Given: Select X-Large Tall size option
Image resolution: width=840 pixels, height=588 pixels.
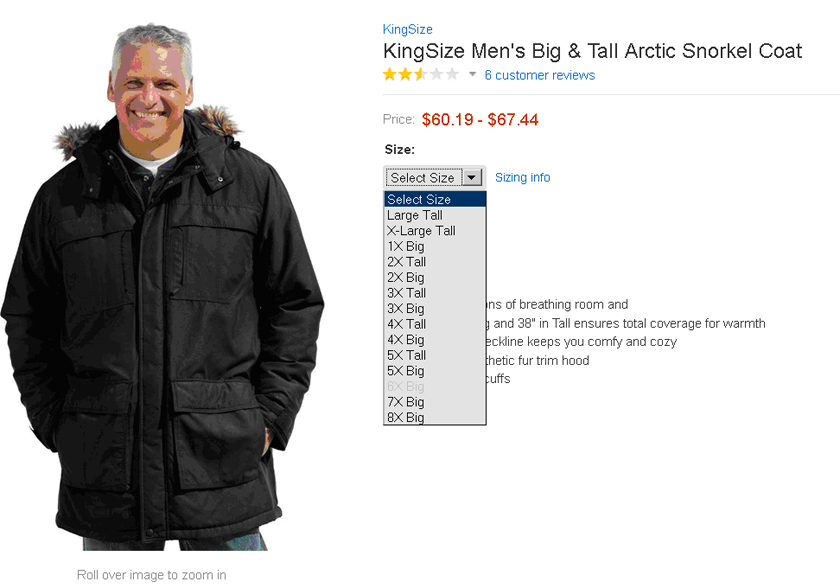Looking at the screenshot, I should (x=421, y=231).
